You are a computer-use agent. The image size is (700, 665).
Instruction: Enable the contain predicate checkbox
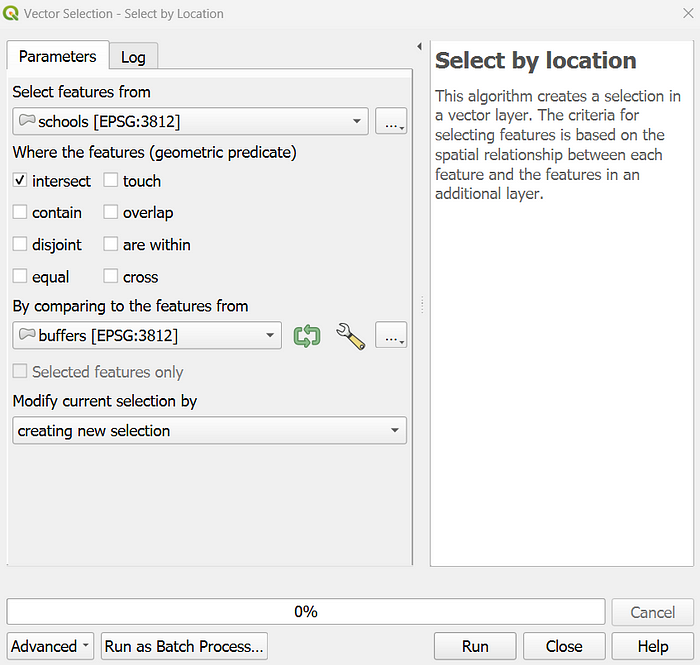pos(20,212)
